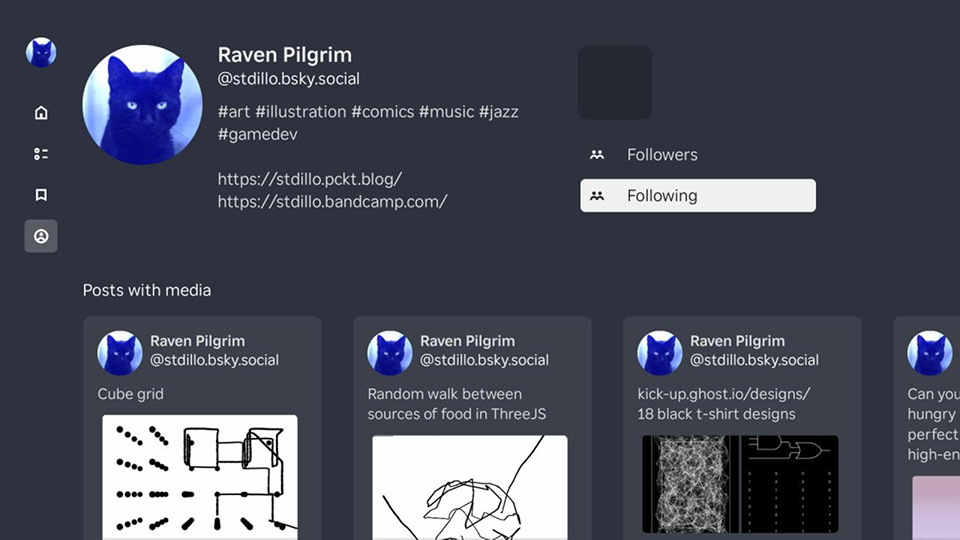The image size is (960, 540).
Task: Click the people icon beside Following
Action: pos(597,196)
